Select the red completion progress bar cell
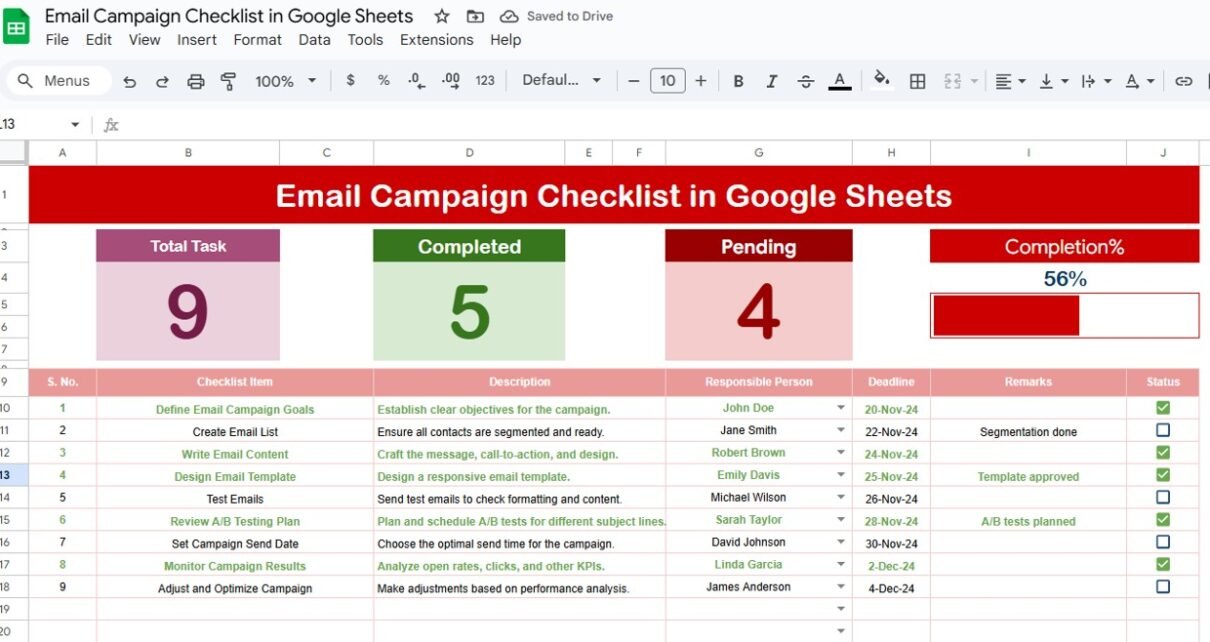This screenshot has width=1210, height=642. pos(1064,316)
